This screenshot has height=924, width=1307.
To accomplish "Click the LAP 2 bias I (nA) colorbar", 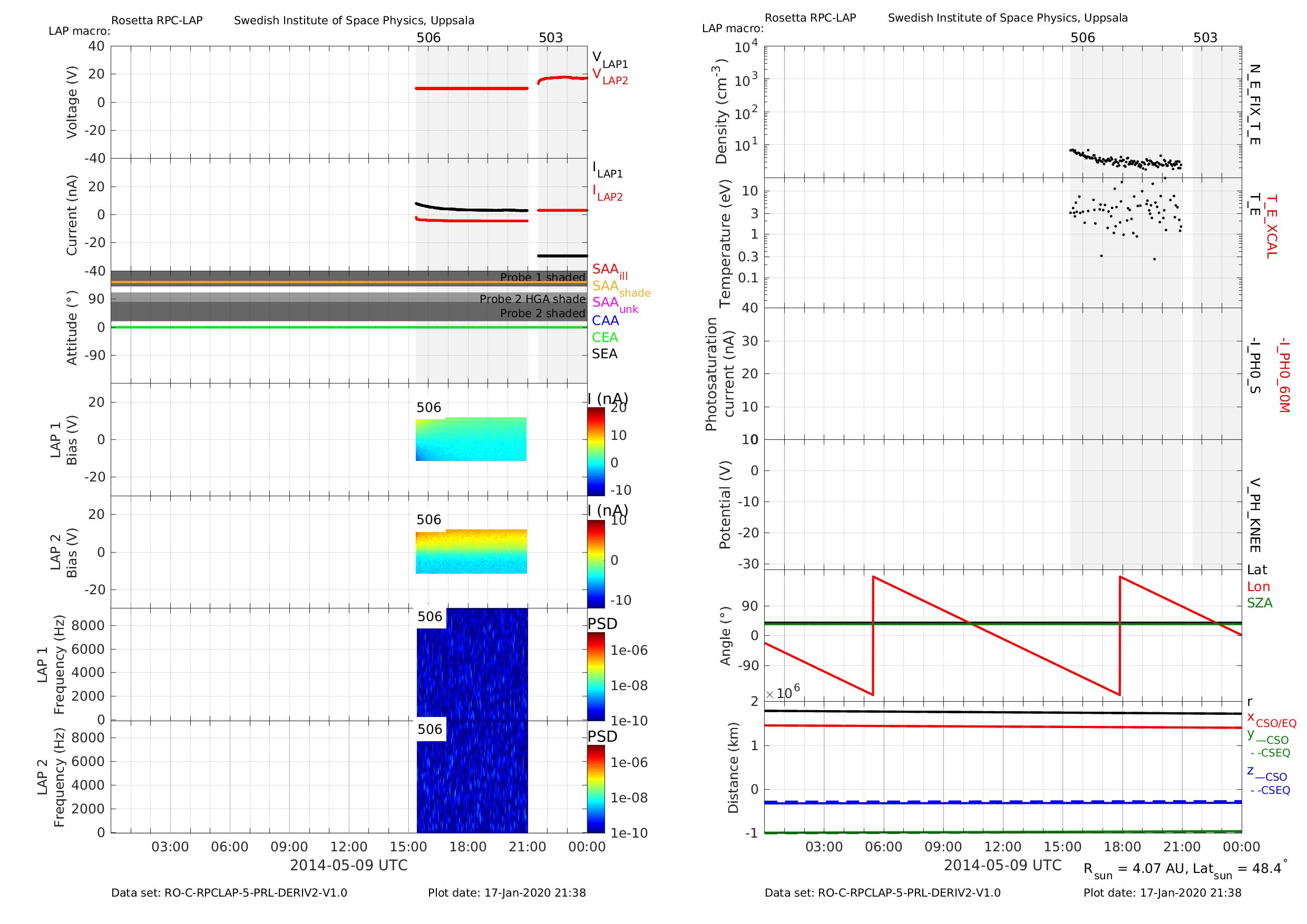I will 596,564.
